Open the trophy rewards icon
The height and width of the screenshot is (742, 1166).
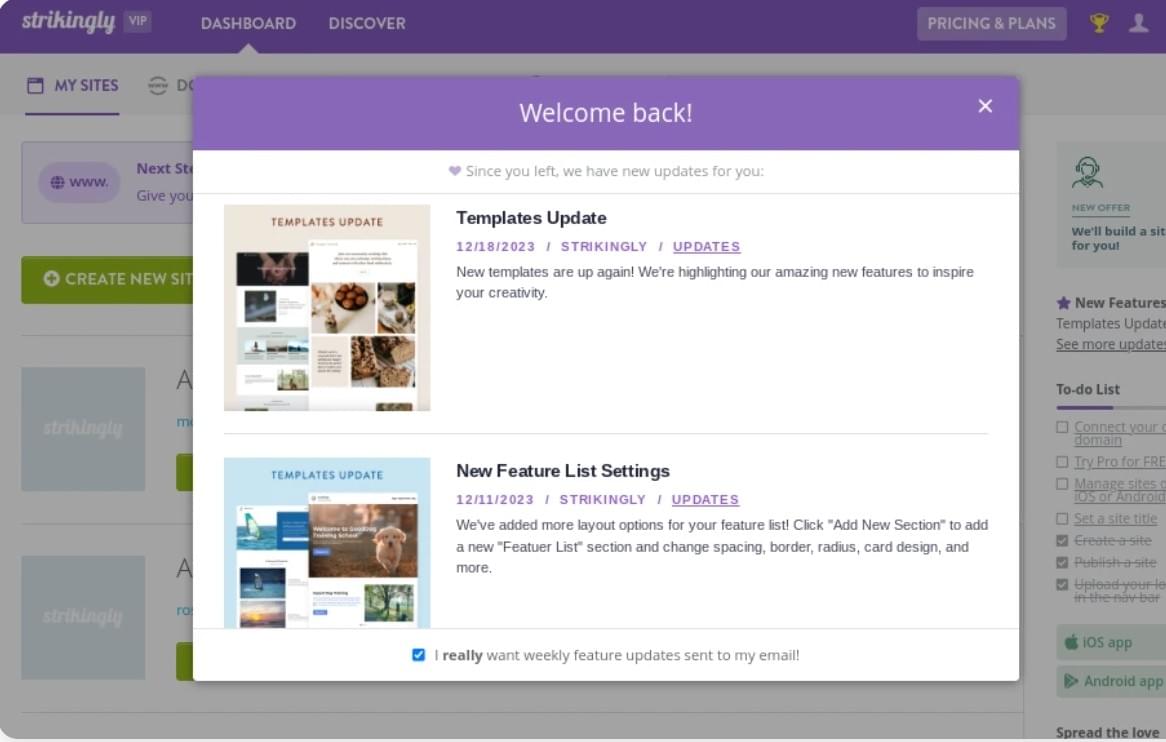(1098, 23)
